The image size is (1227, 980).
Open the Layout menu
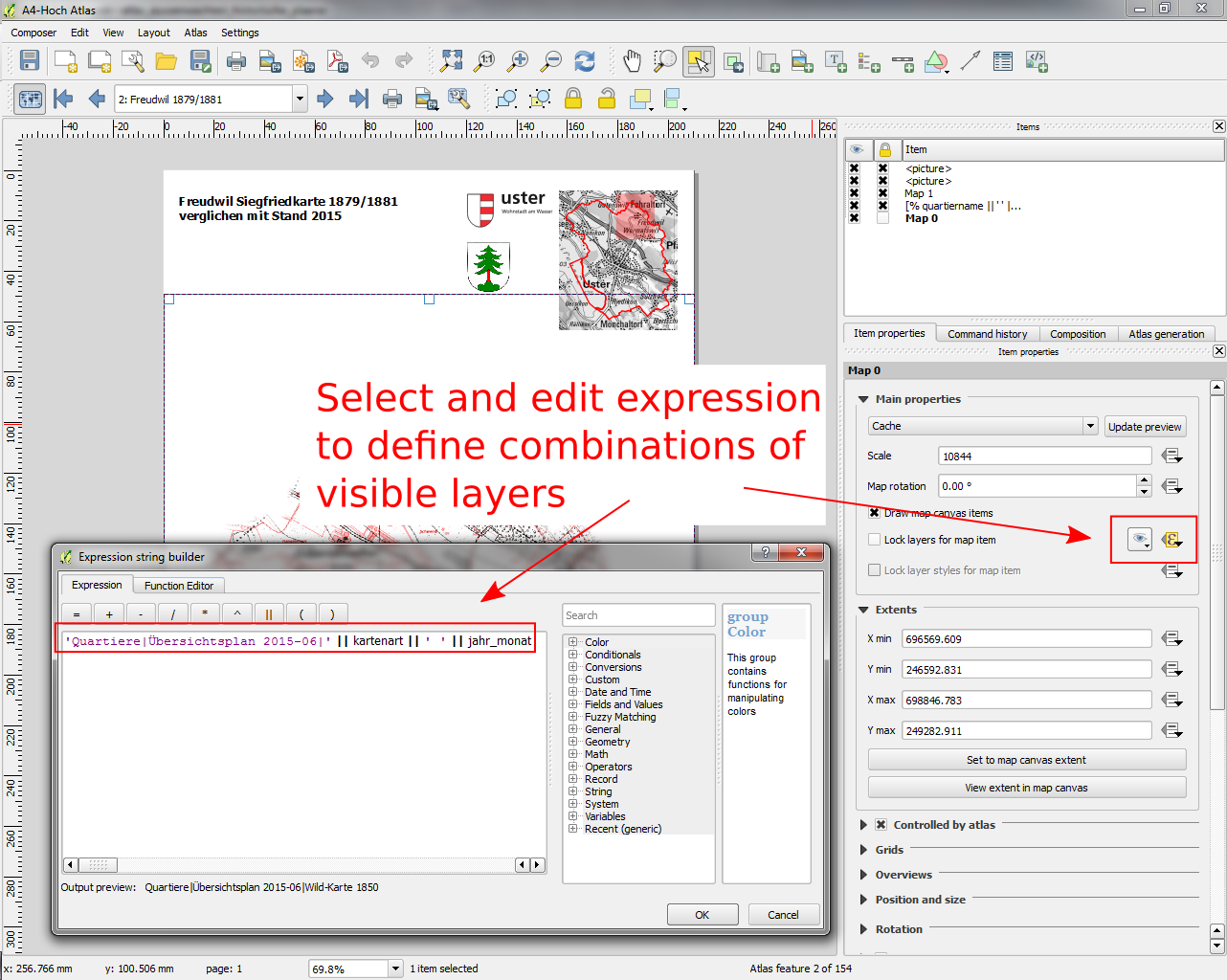coord(153,33)
